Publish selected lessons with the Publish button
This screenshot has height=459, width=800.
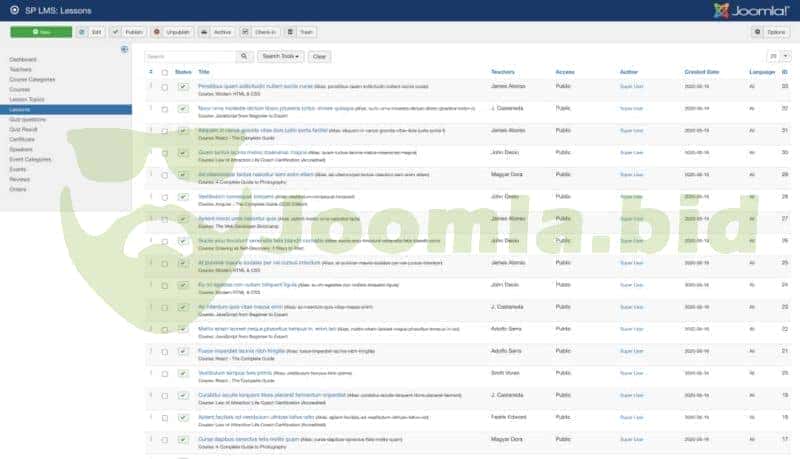coord(127,32)
